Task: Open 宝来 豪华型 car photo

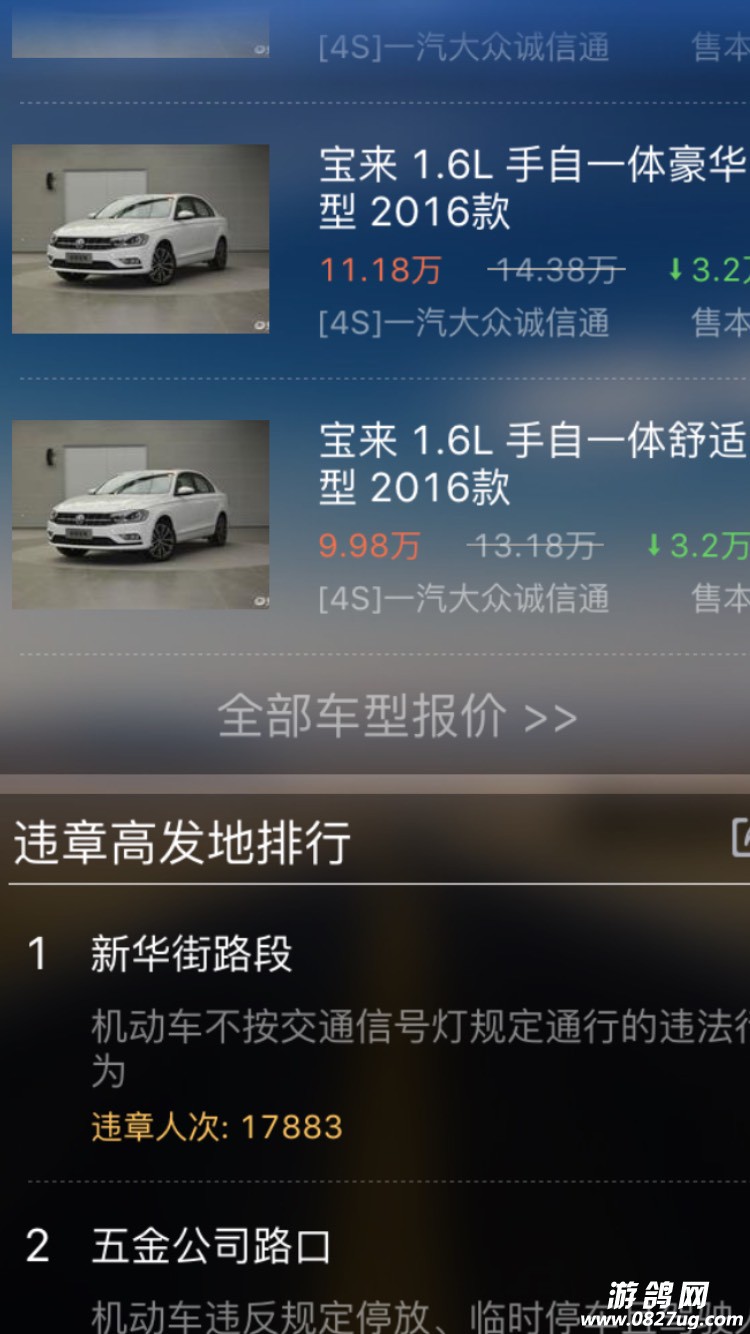Action: pos(140,238)
